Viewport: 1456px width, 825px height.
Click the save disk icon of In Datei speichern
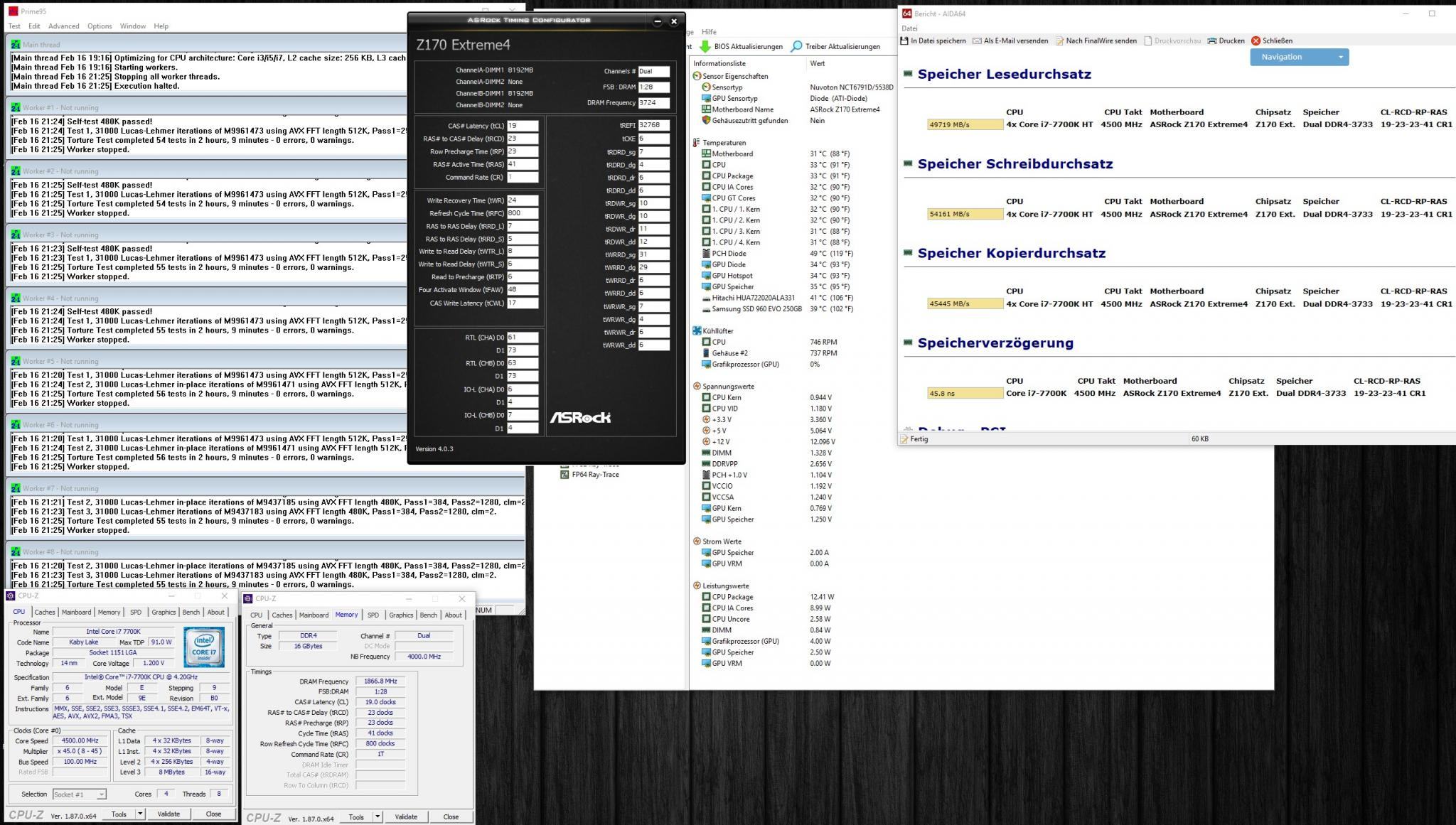tap(904, 41)
